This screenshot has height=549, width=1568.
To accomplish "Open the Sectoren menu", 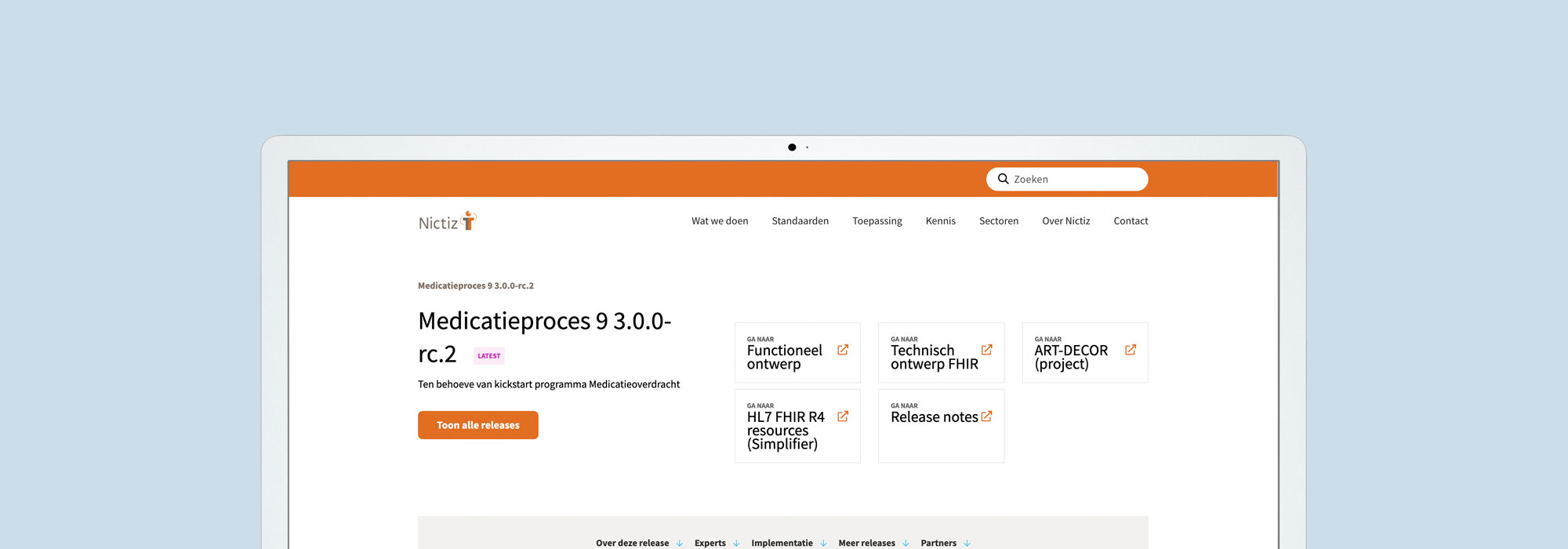I will tap(999, 221).
